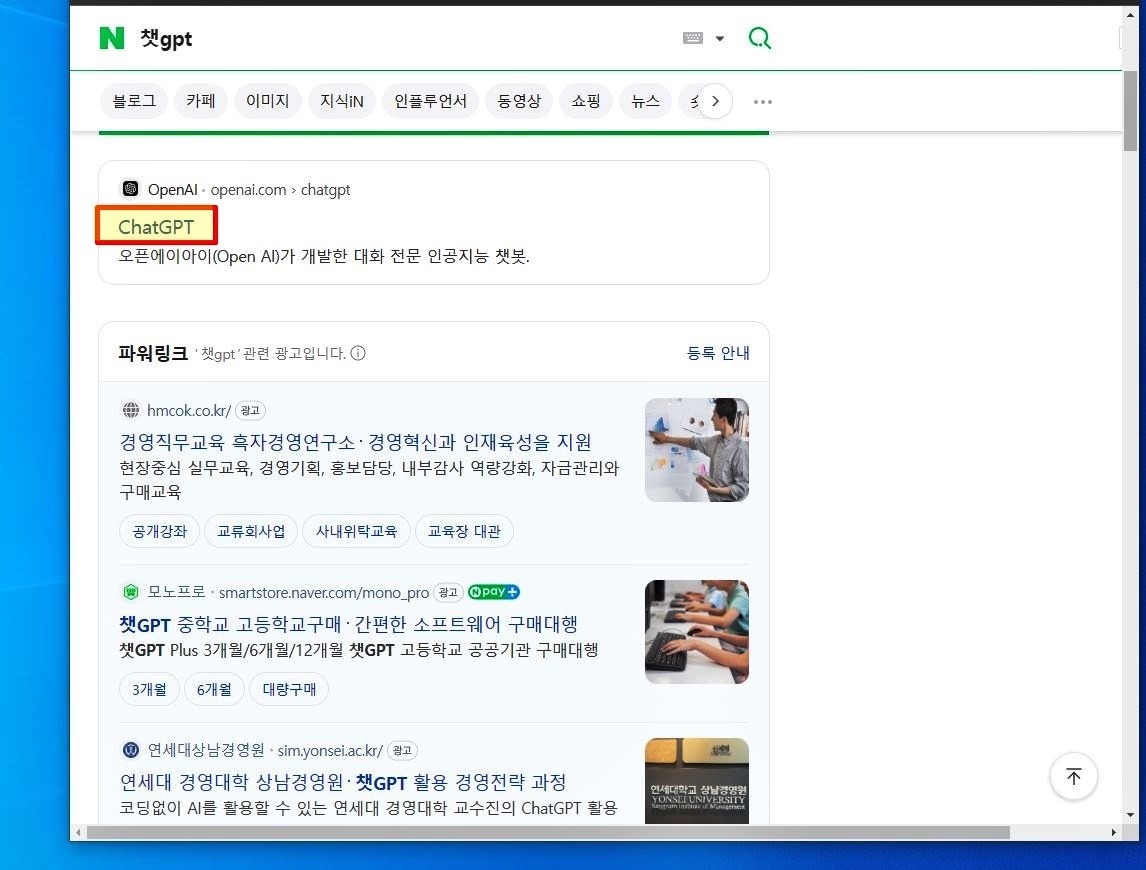Click the presenter thumbnail for hmcok ad
1146x870 pixels.
pyautogui.click(x=697, y=450)
